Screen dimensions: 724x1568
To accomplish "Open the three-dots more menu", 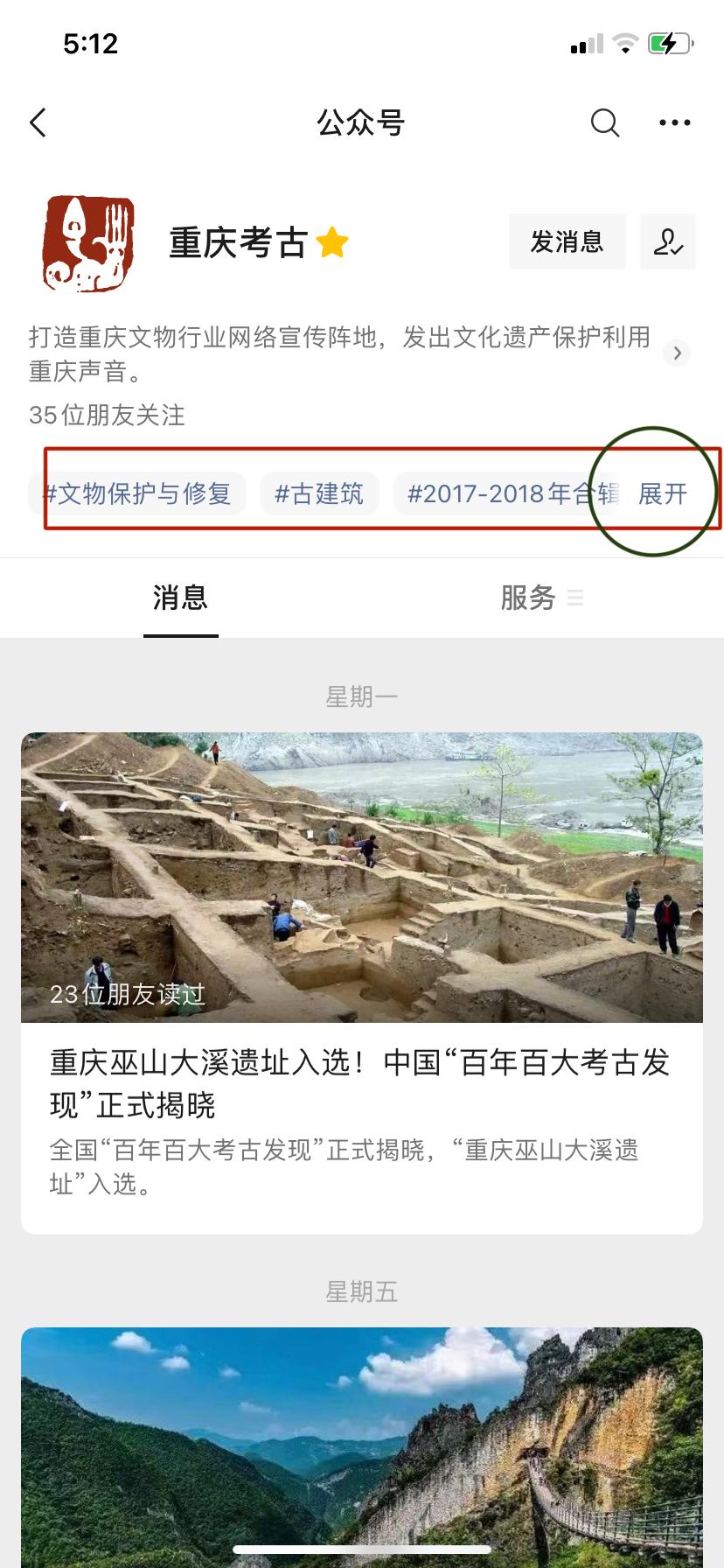I will 674,123.
